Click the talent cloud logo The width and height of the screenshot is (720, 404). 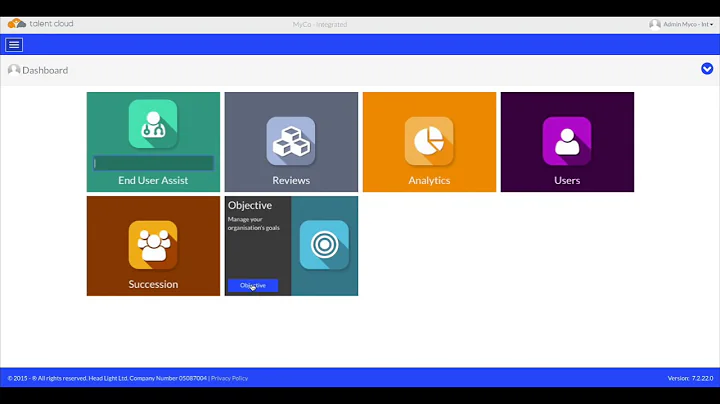pos(40,23)
